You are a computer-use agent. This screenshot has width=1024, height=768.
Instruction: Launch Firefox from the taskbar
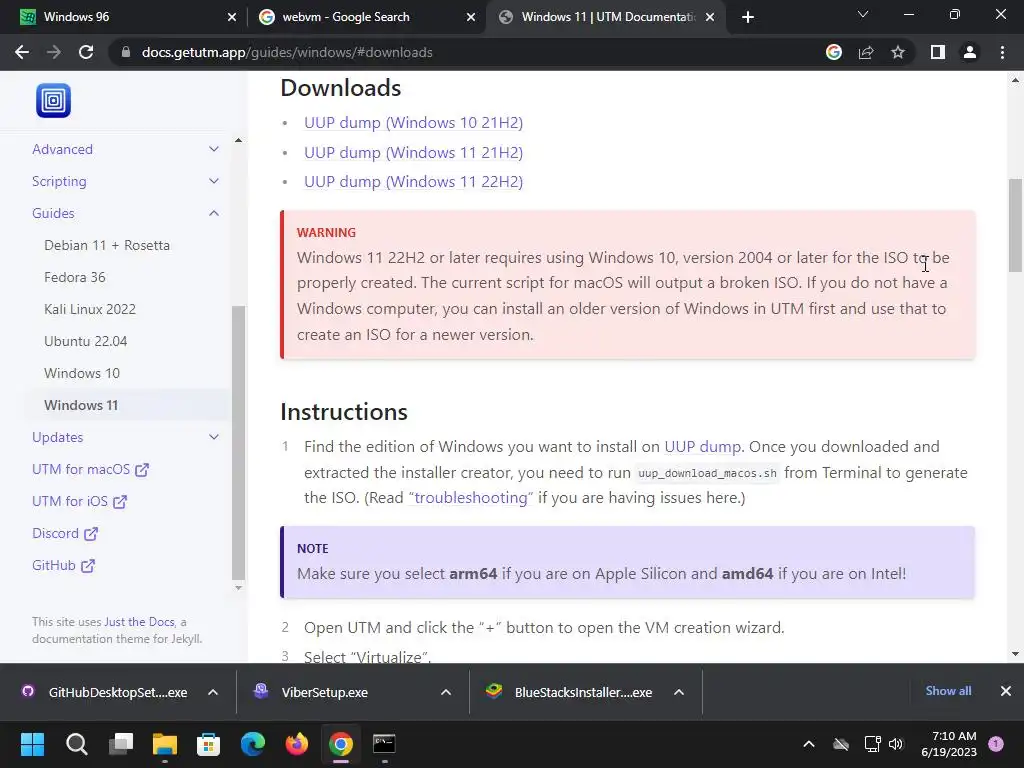(297, 743)
